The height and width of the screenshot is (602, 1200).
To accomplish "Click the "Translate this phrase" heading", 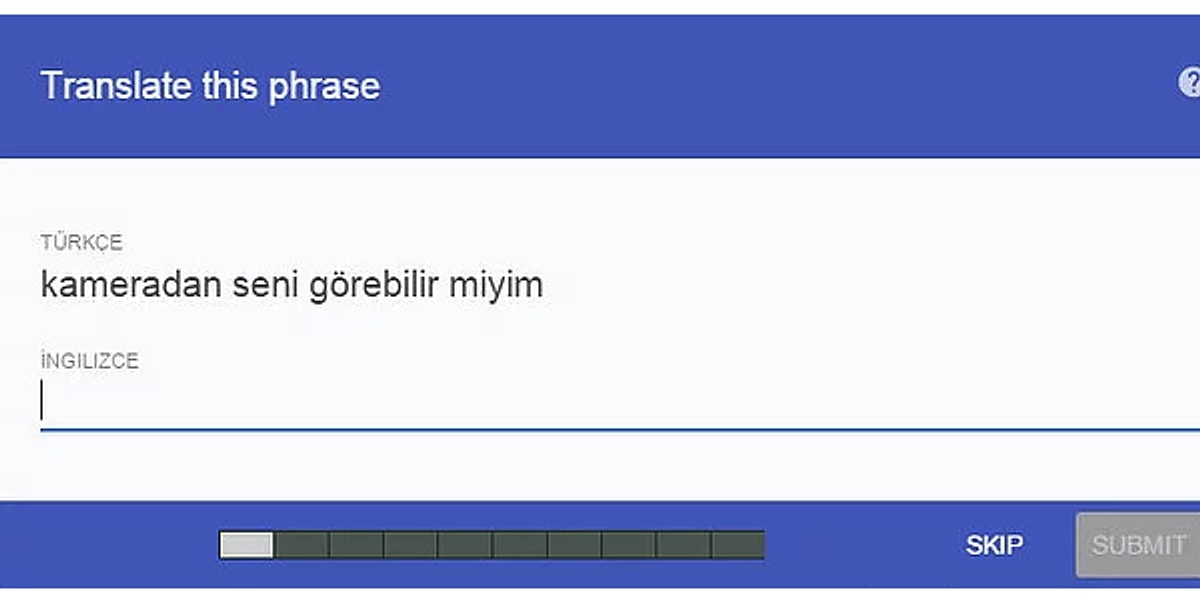I will coord(210,86).
